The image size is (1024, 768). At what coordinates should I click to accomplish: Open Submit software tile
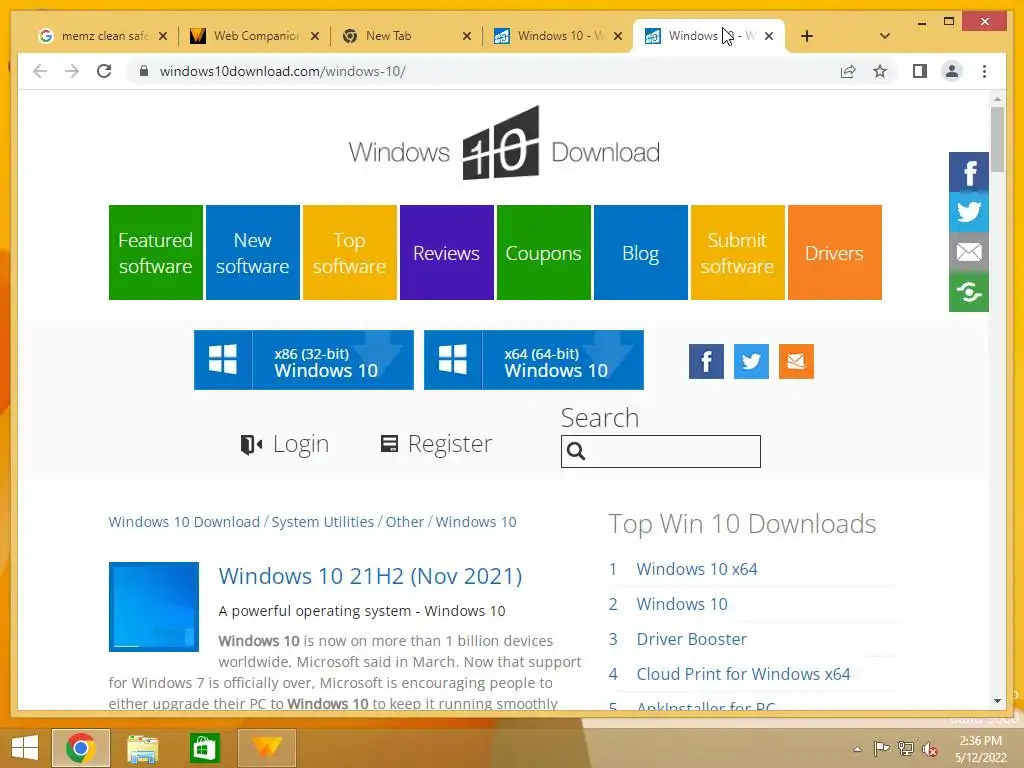[737, 253]
